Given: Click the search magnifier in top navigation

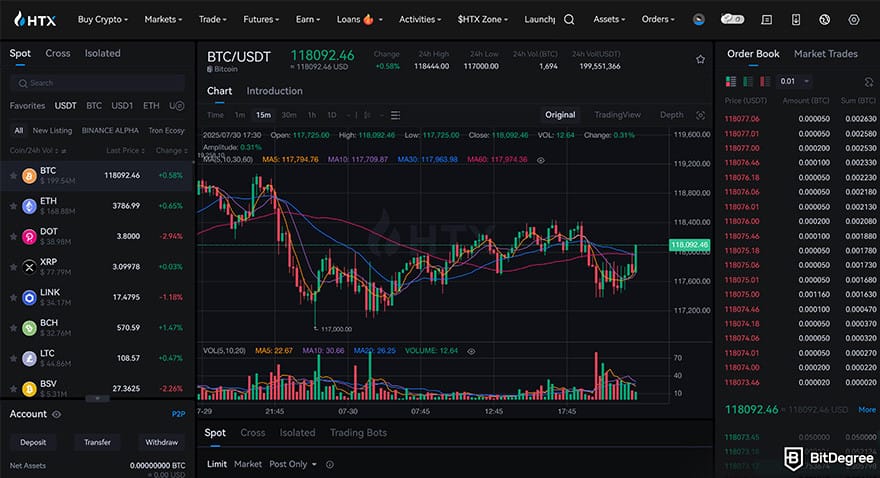Looking at the screenshot, I should [569, 20].
